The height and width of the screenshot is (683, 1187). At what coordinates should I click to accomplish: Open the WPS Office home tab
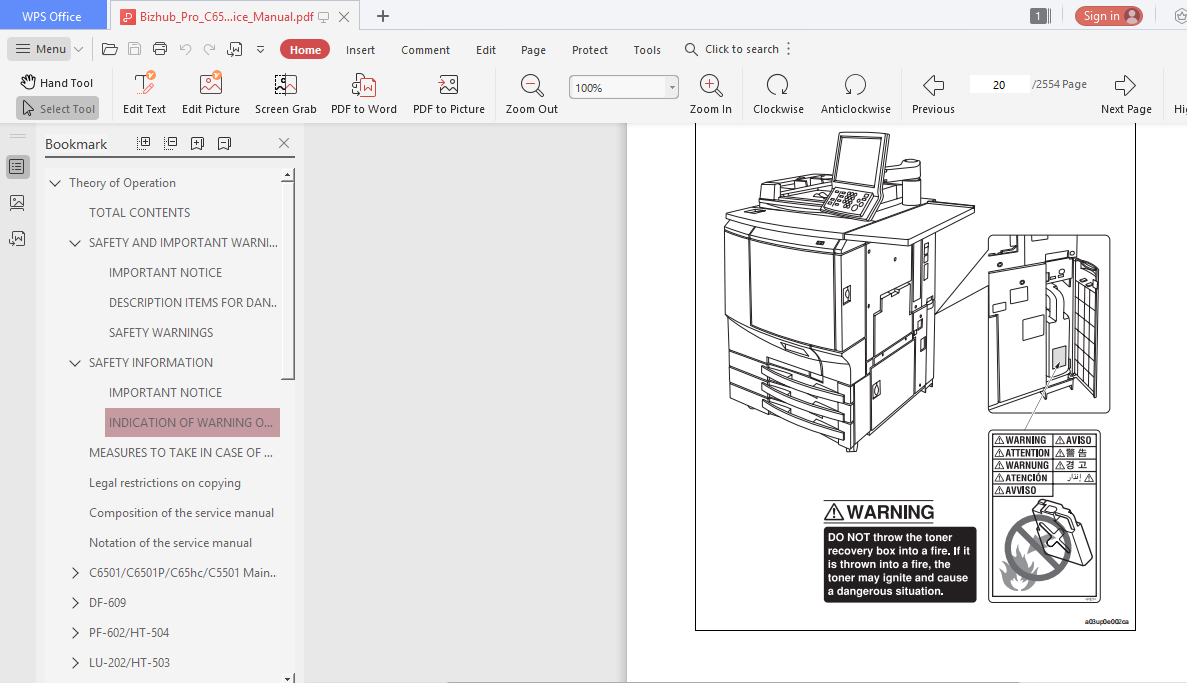coord(51,16)
